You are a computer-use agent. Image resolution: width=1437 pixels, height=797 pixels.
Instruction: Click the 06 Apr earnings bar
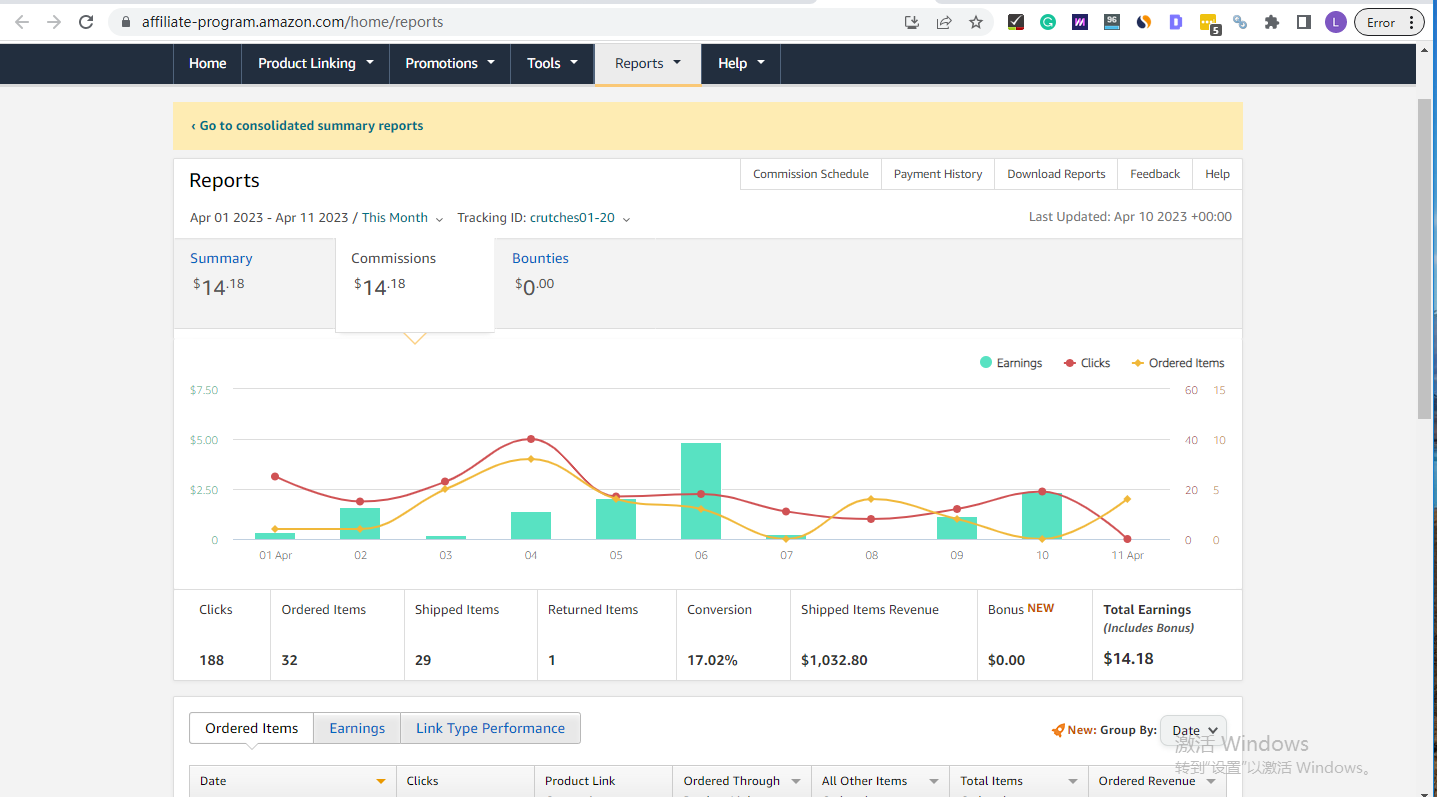click(x=701, y=491)
